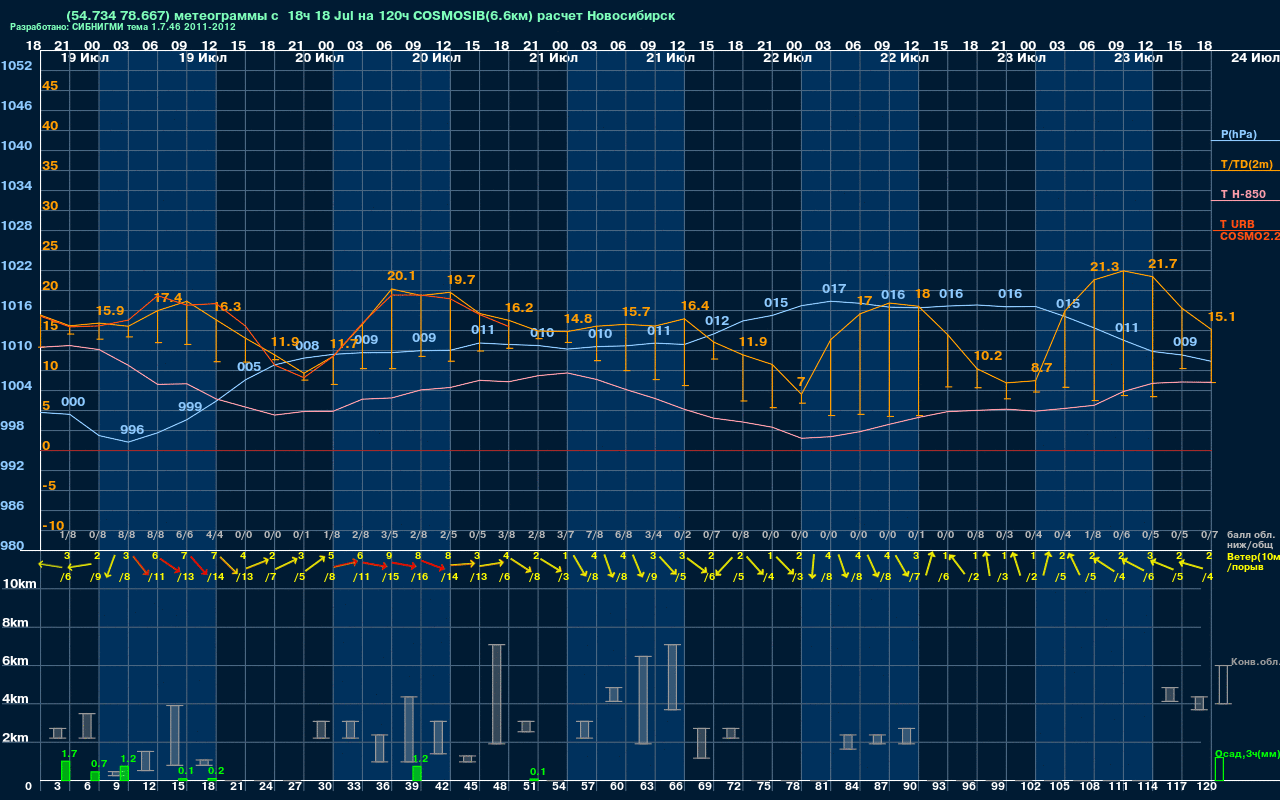Click the 008 pressure label

[x=308, y=346]
